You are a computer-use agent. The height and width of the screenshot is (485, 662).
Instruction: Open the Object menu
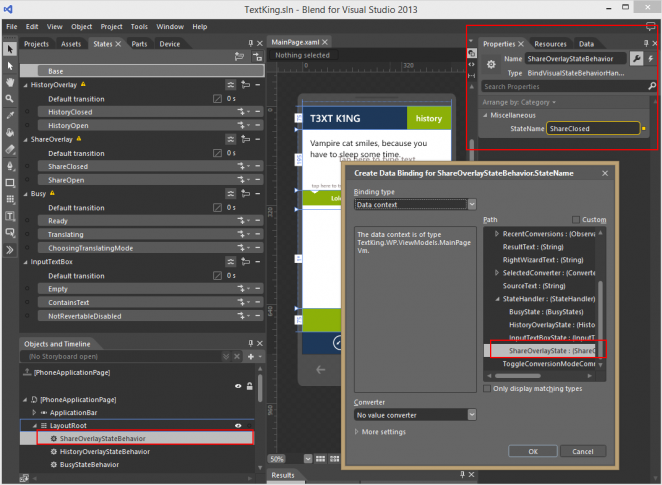click(x=81, y=27)
